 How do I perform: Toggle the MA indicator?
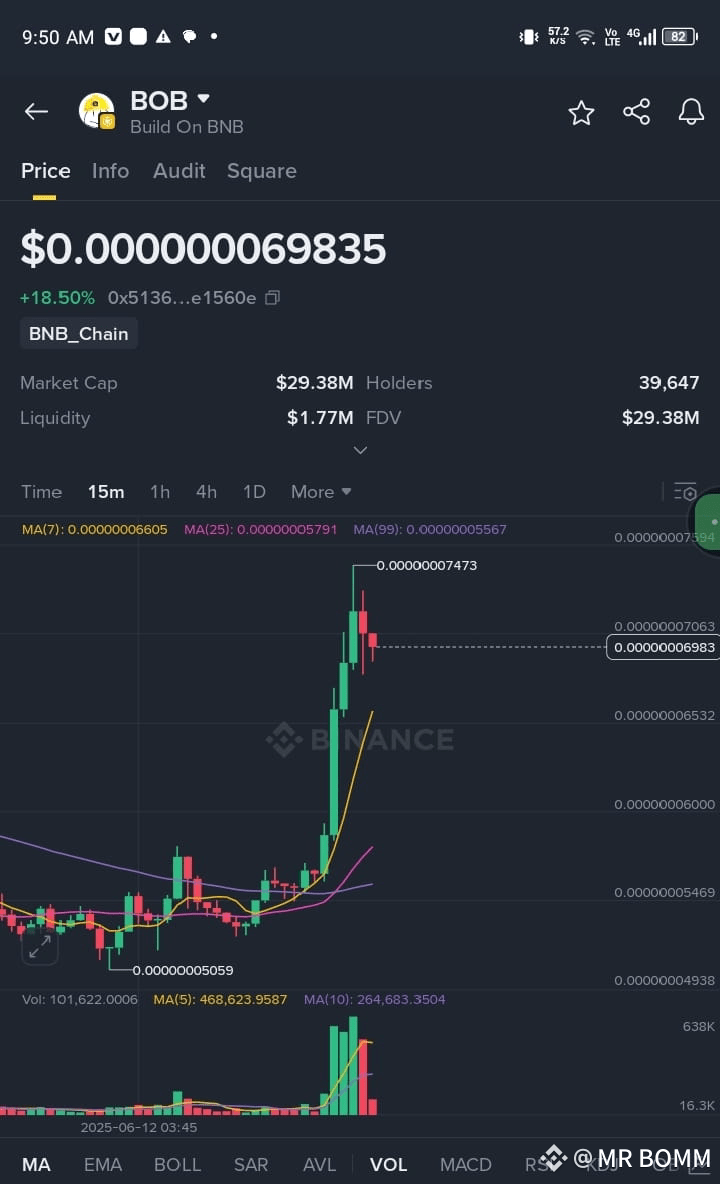click(x=36, y=1164)
